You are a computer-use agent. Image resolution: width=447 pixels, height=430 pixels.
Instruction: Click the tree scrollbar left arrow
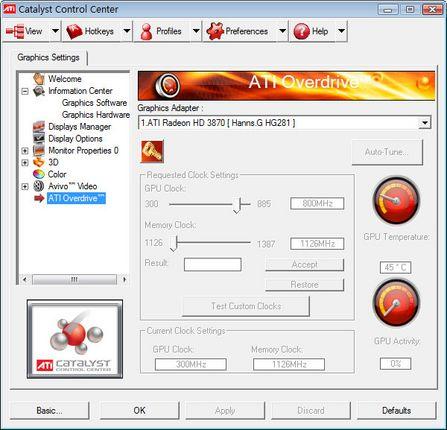[x=25, y=279]
